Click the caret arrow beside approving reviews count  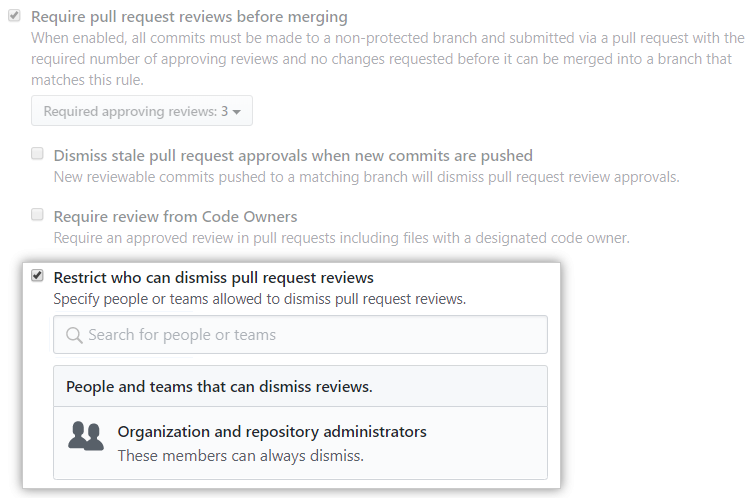[236, 112]
